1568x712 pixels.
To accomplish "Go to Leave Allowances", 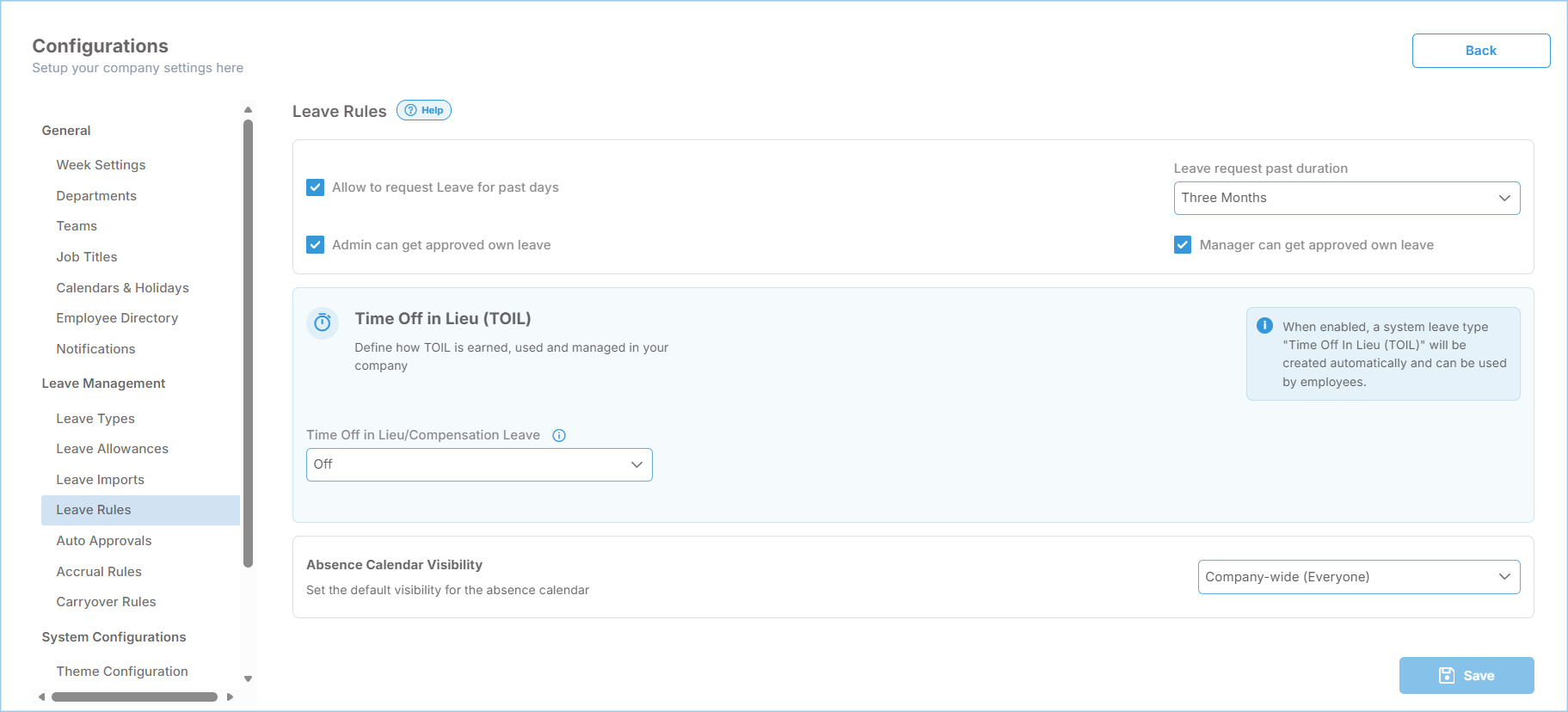I will click(x=112, y=449).
